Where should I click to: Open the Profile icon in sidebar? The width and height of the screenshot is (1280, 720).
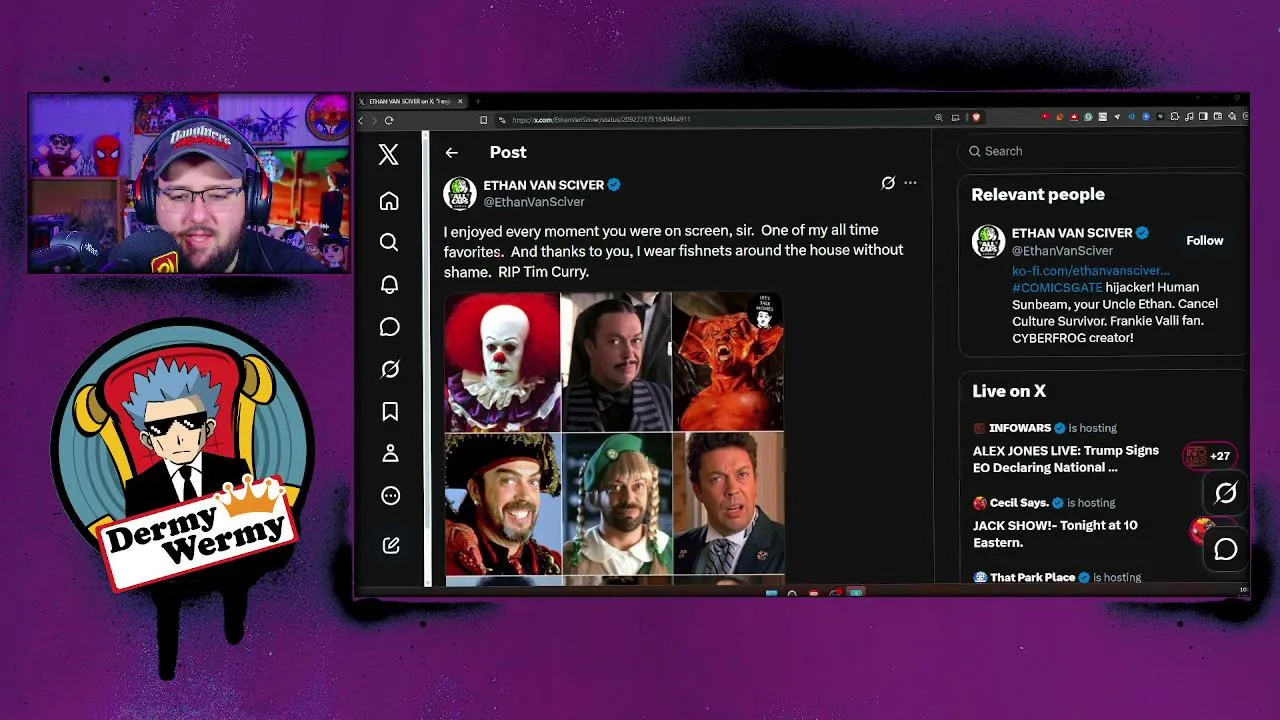pos(389,454)
